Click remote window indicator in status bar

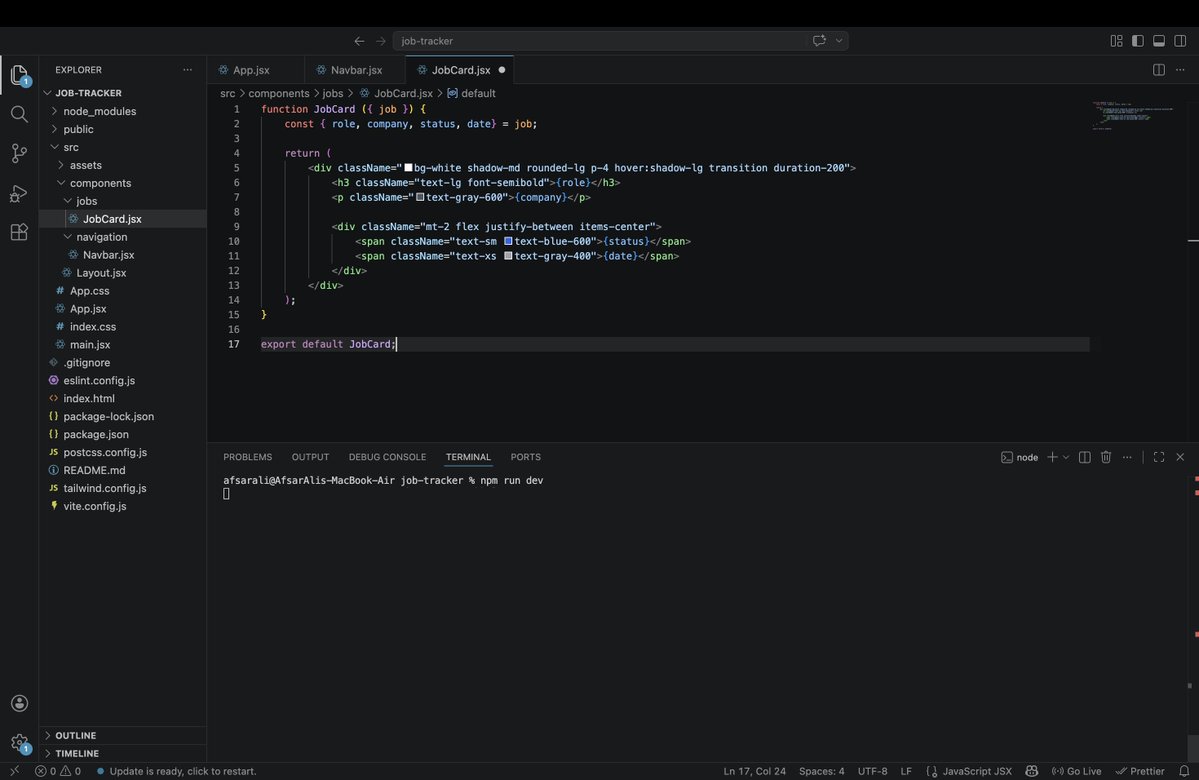tap(15, 771)
